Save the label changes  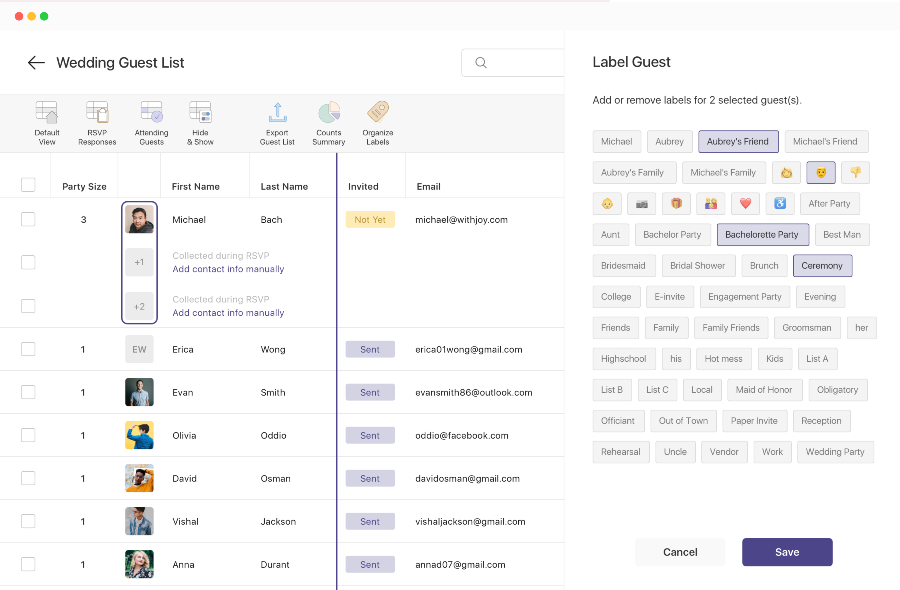point(787,552)
